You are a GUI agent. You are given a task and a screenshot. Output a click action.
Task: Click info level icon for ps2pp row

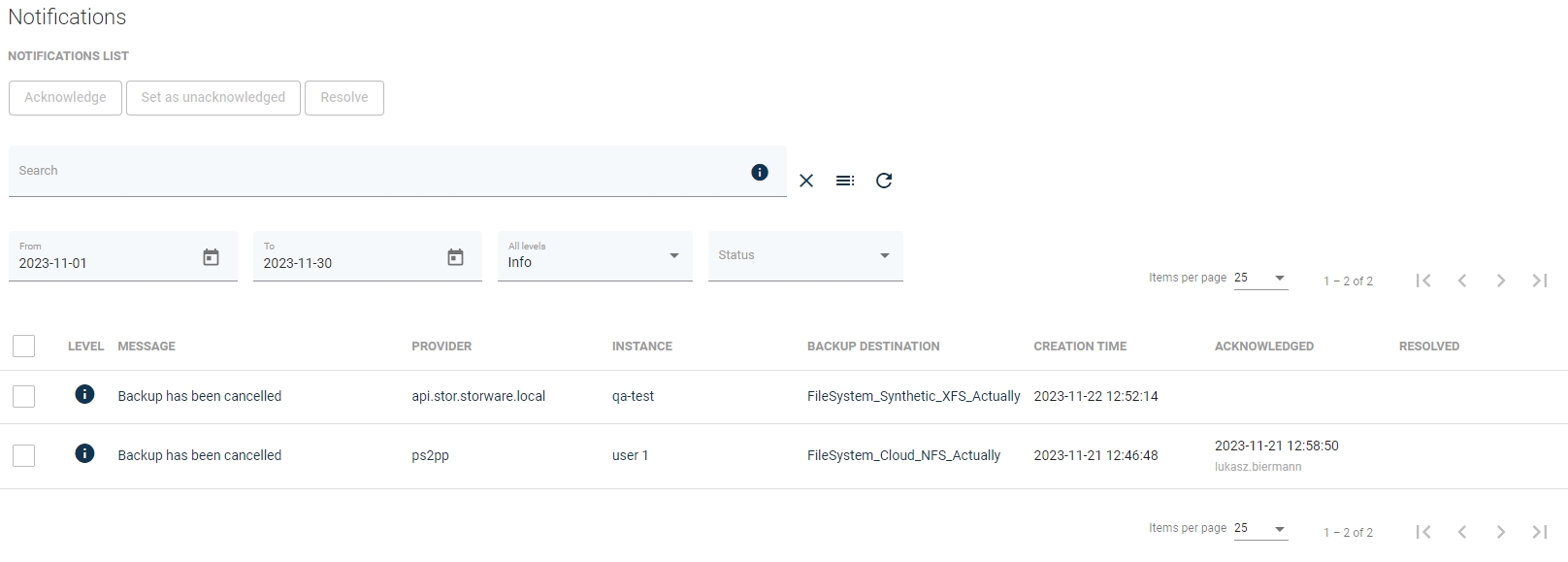point(85,453)
